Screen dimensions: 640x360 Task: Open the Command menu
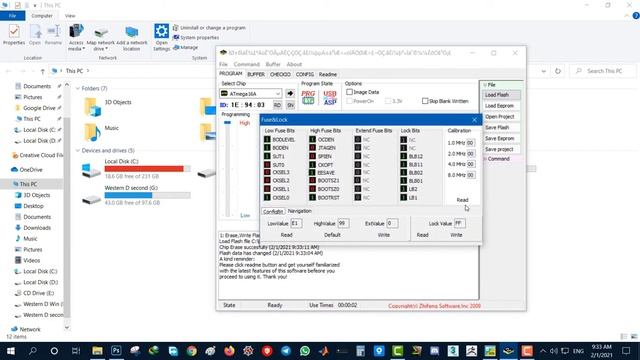(x=247, y=64)
